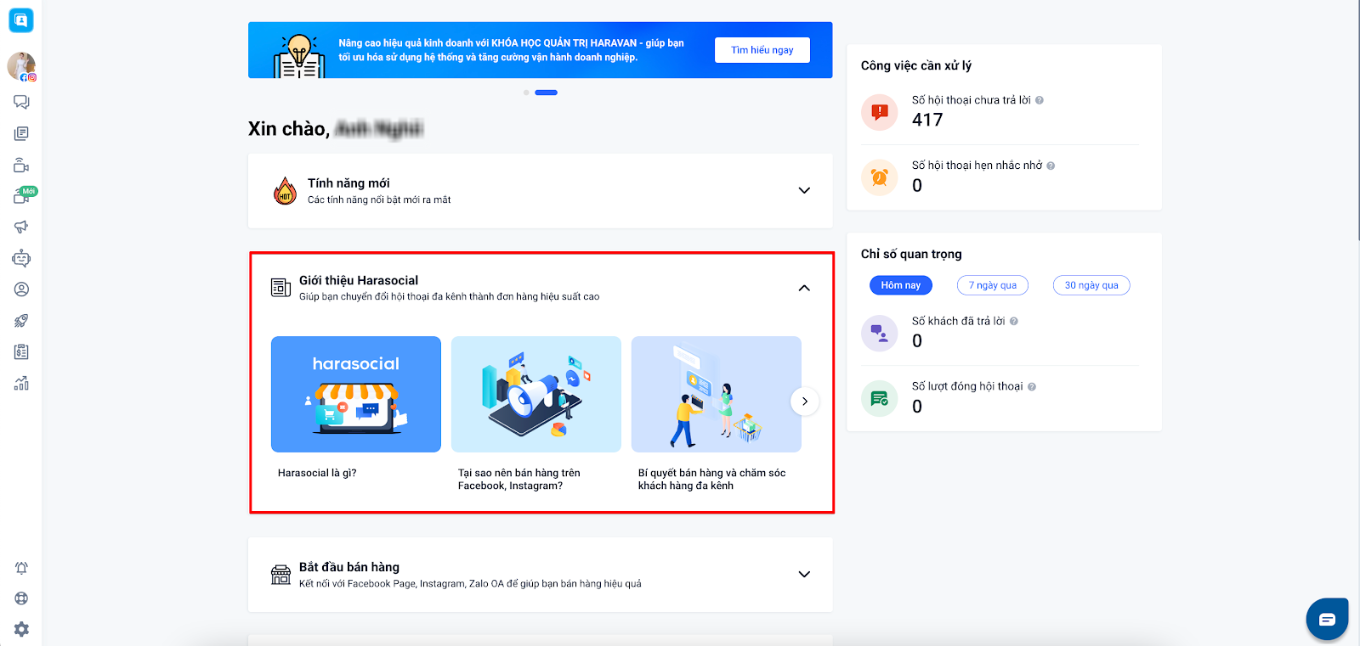Open the Harasocial là gì? thumbnail
The image size is (1360, 646).
356,394
